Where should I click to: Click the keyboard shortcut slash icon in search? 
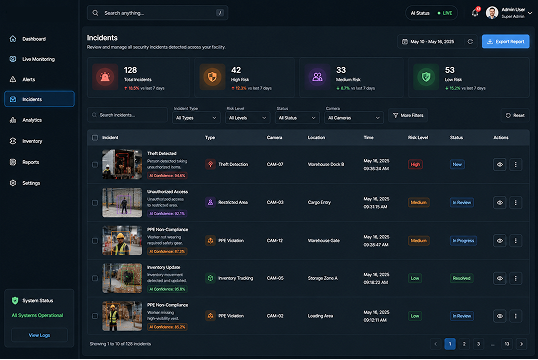point(220,13)
